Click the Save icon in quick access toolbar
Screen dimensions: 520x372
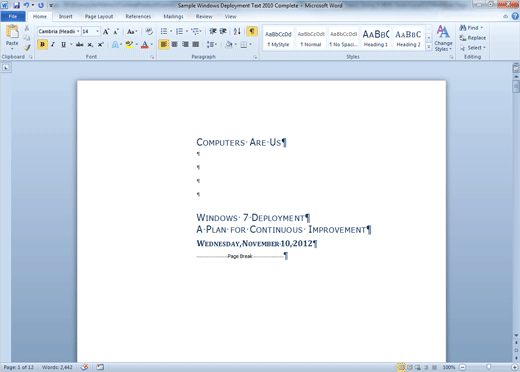pos(16,5)
